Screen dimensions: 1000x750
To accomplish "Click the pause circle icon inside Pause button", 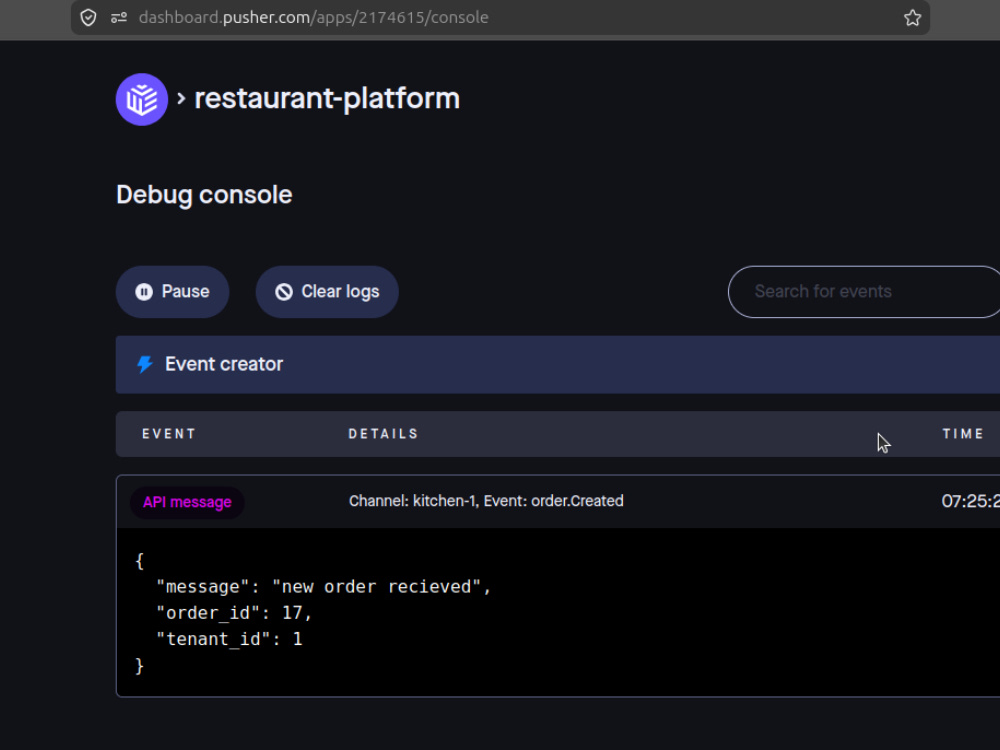I will (144, 292).
